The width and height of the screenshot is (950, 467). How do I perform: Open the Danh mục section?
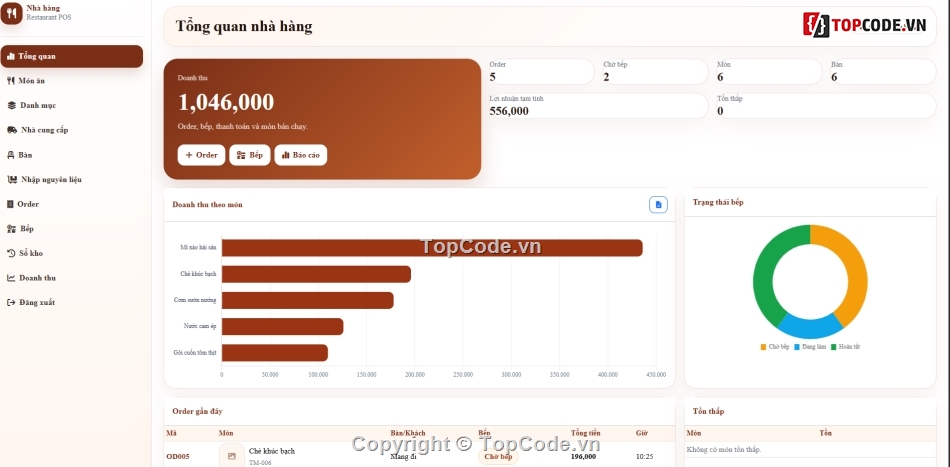71,105
